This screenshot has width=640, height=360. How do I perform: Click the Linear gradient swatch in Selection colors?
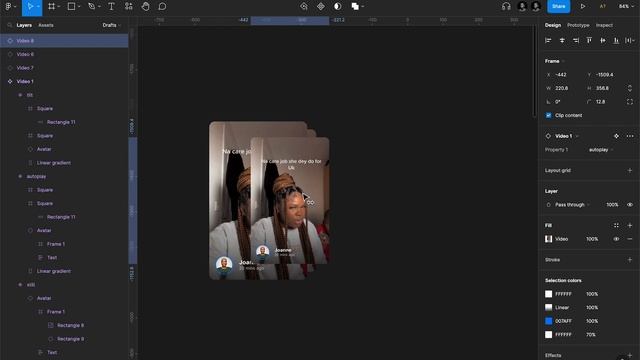tap(549, 307)
